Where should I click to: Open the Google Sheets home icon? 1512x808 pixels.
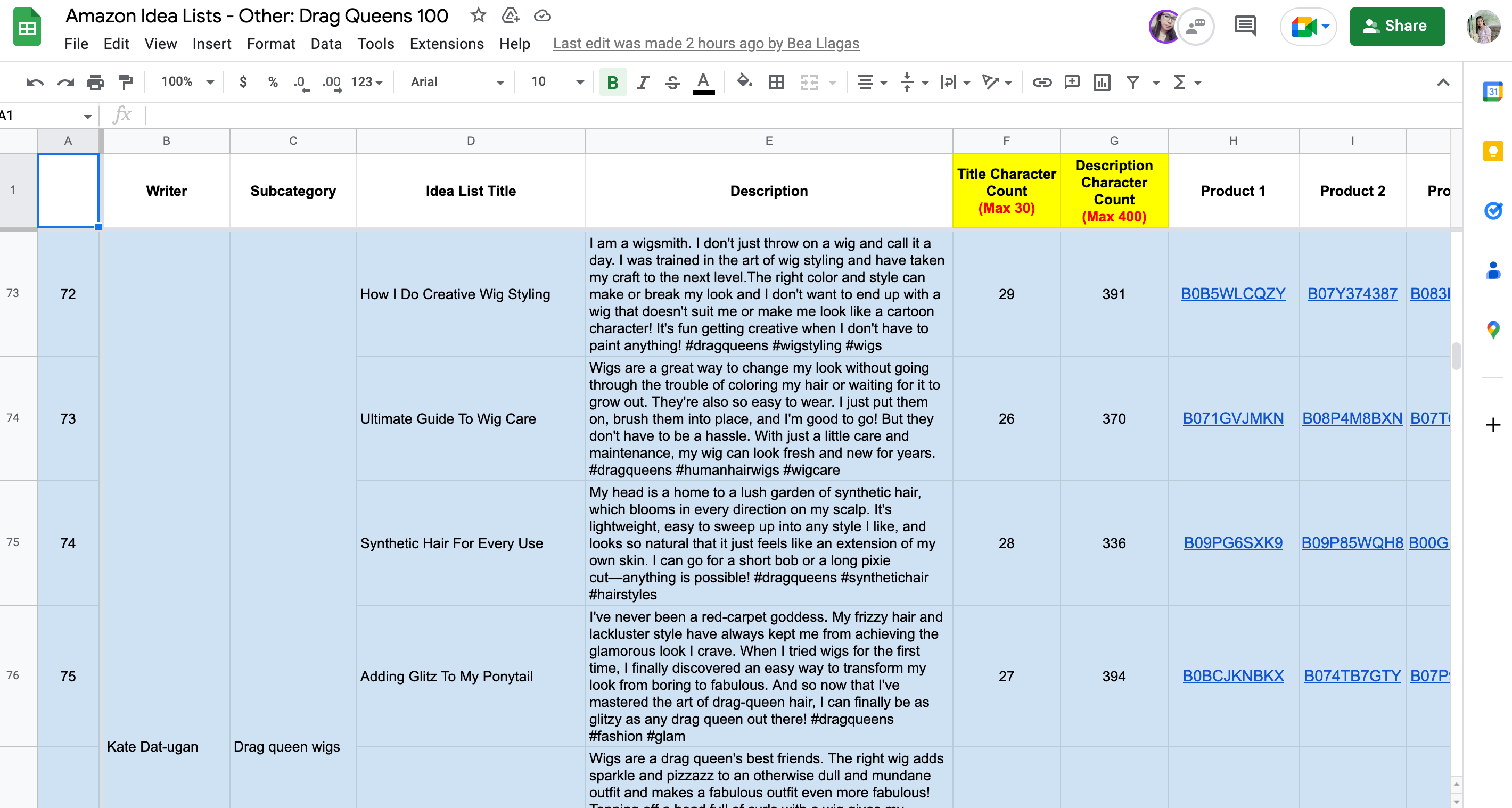coord(27,27)
